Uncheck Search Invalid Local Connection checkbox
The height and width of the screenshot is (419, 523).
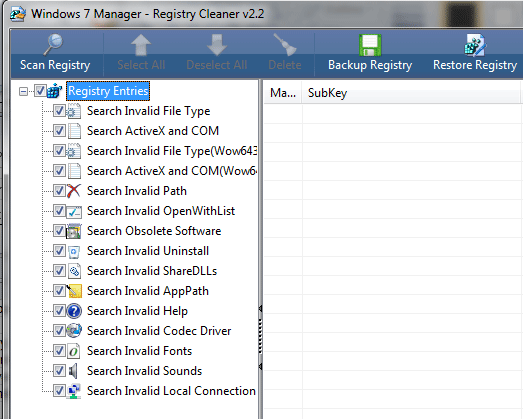coord(59,391)
